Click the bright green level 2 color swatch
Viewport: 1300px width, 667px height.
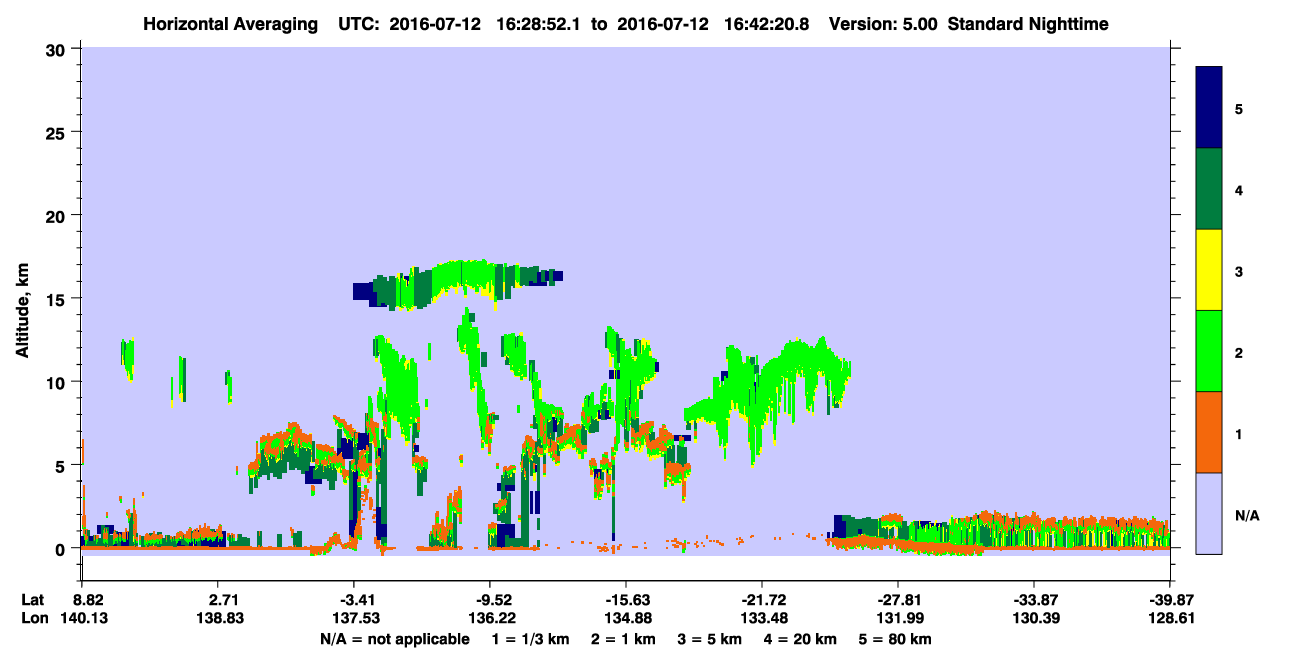click(x=1209, y=350)
